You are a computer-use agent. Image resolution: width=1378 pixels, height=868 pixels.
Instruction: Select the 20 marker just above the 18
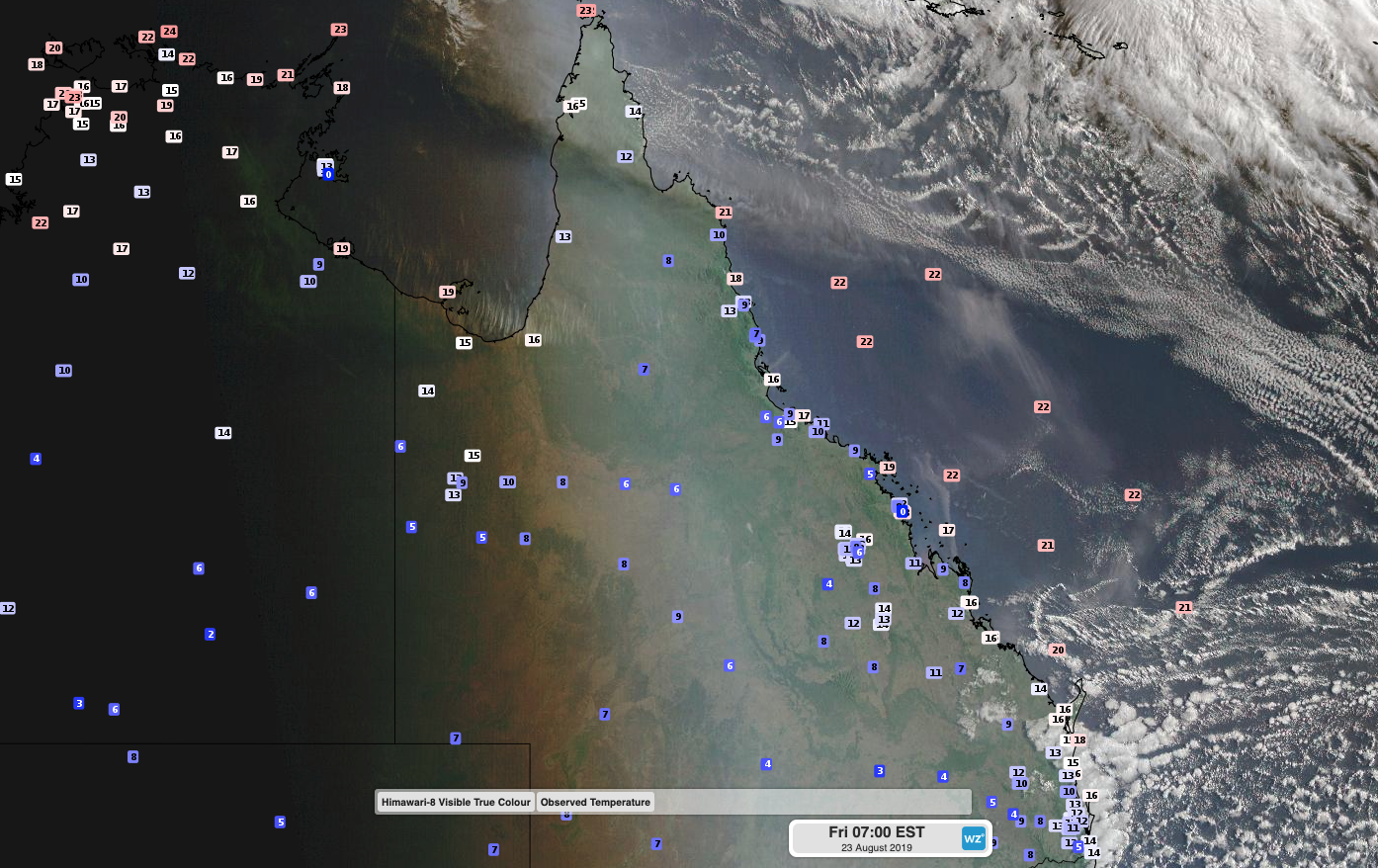tap(53, 48)
